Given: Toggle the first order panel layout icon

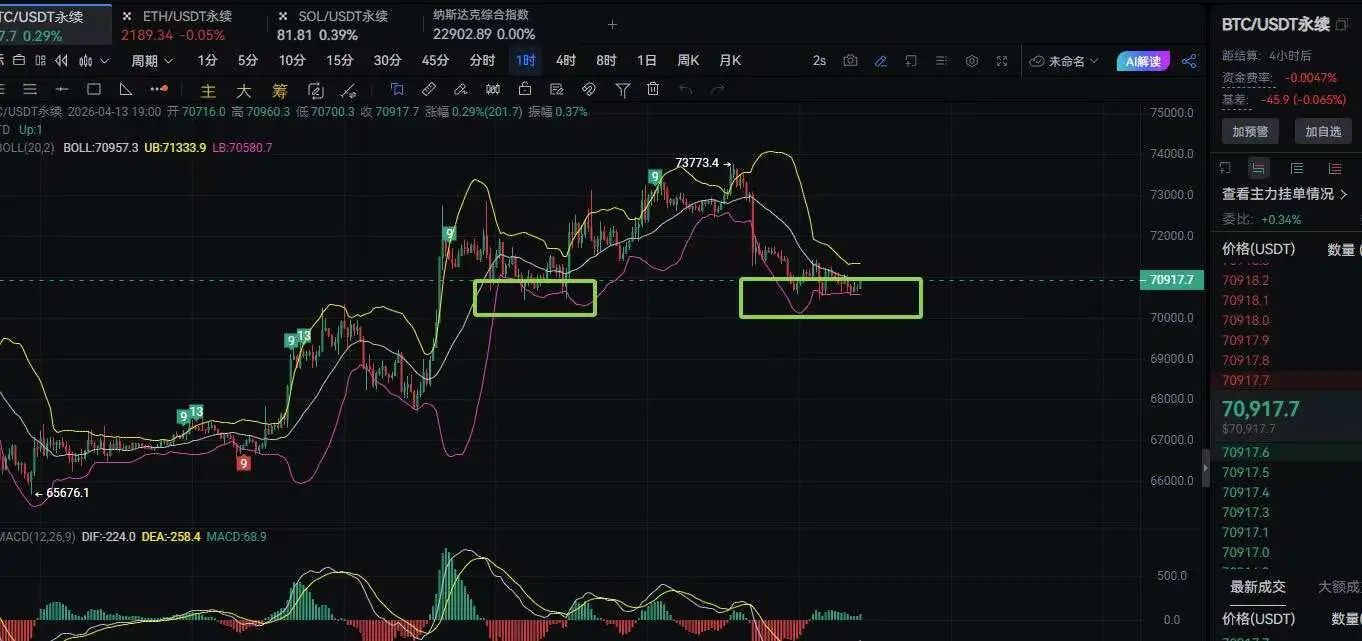Looking at the screenshot, I should pyautogui.click(x=1225, y=167).
